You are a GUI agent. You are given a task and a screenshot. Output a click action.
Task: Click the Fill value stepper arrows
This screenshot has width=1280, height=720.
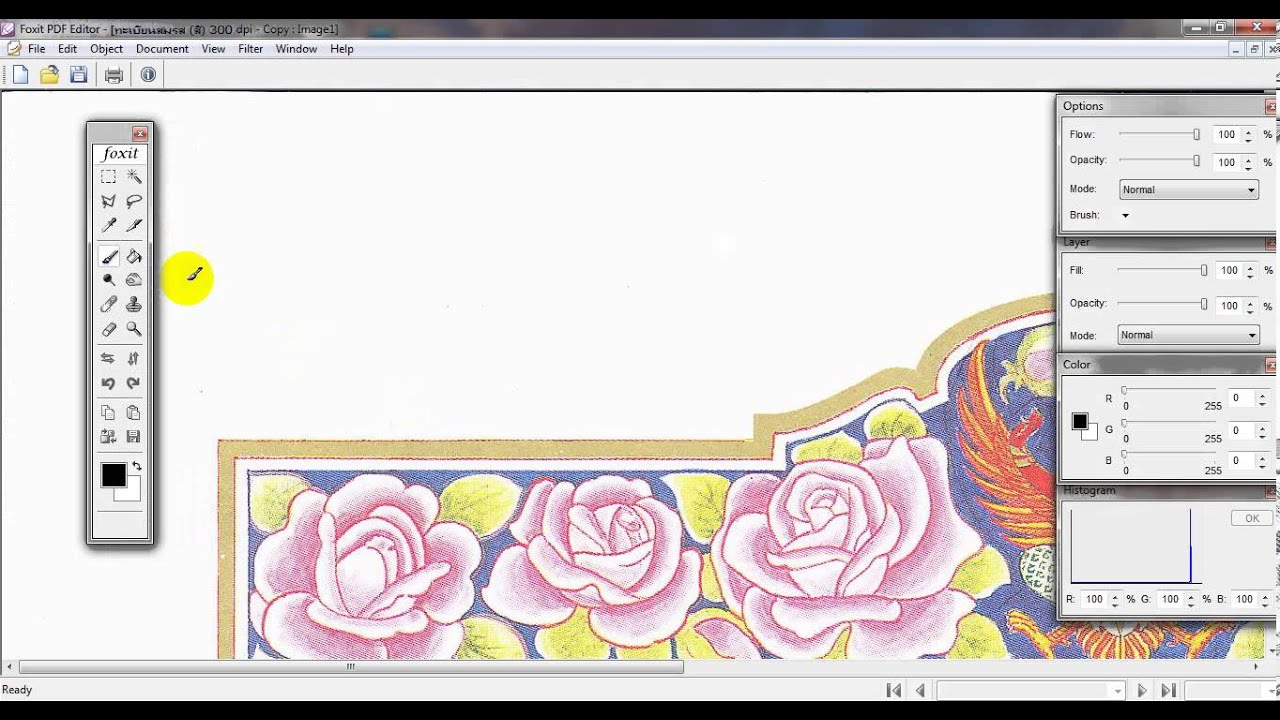(1251, 270)
